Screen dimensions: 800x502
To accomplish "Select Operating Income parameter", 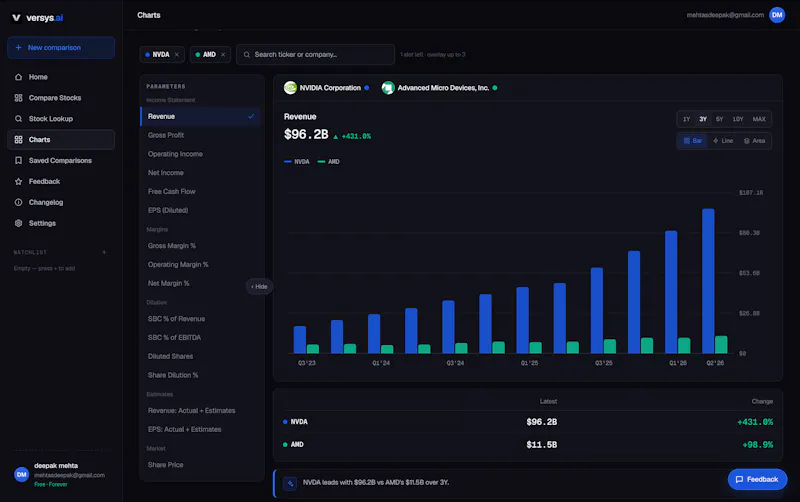I will tap(200, 154).
